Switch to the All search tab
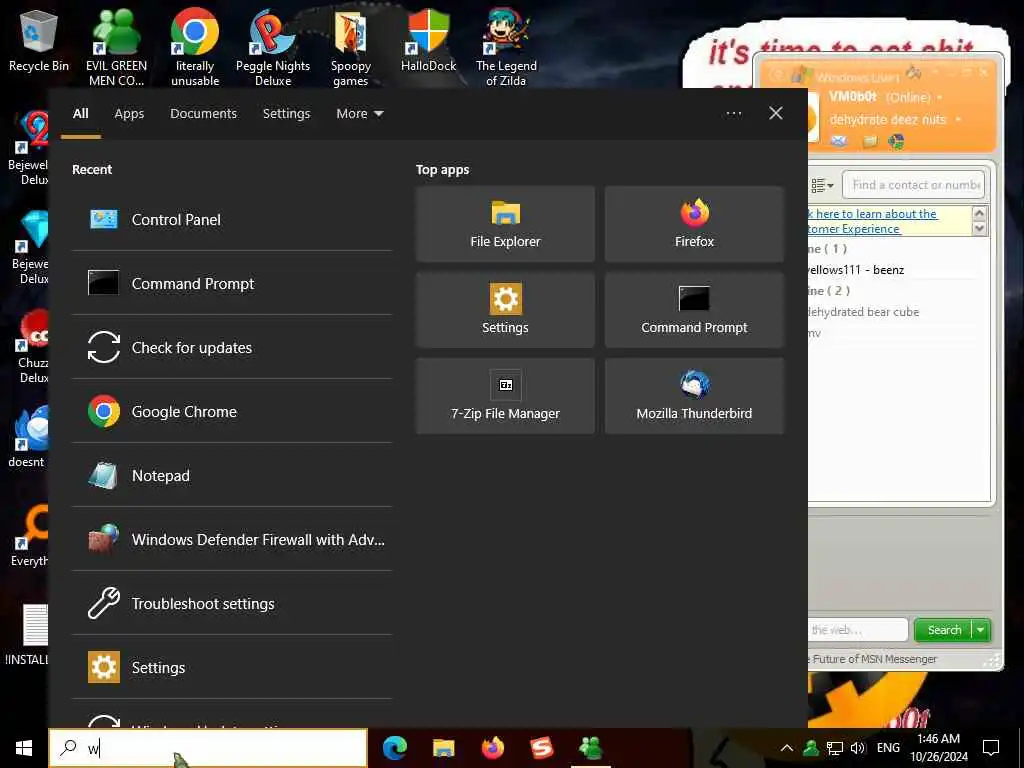Image resolution: width=1024 pixels, height=768 pixels. point(81,114)
